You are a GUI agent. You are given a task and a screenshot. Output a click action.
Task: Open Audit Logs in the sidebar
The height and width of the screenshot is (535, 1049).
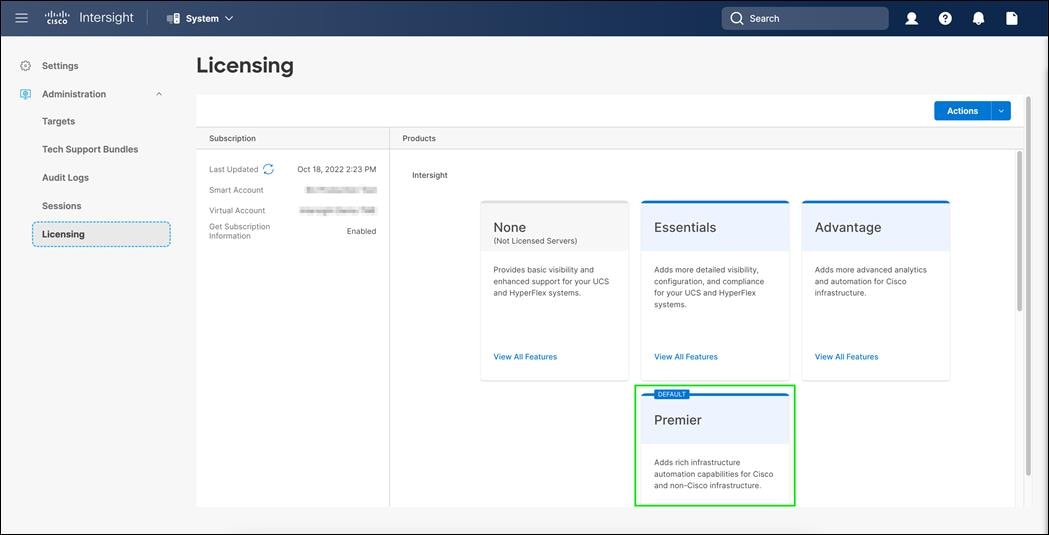point(66,178)
